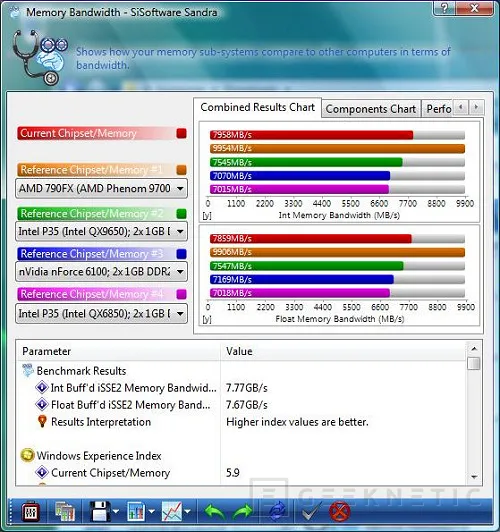
Task: Click the results list scrollbar down arrow
Action: pyautogui.click(x=474, y=477)
